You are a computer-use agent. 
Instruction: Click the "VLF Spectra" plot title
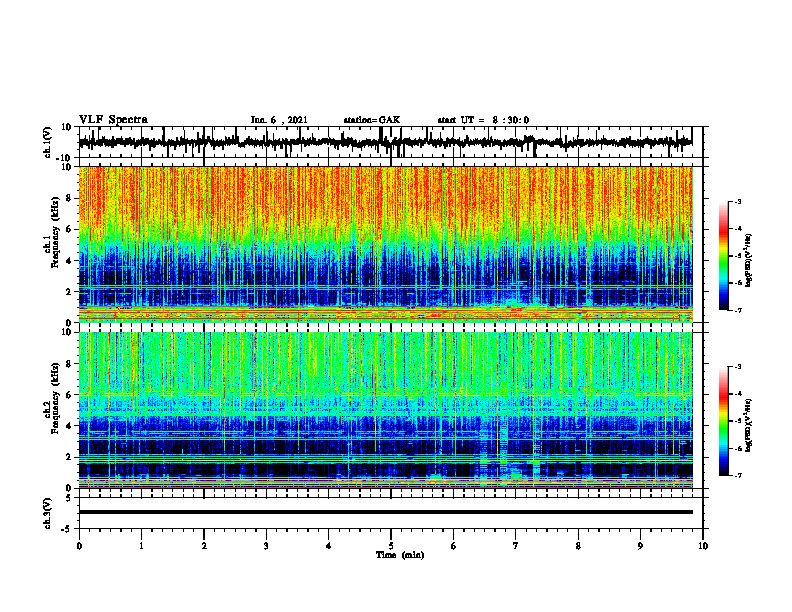click(113, 120)
